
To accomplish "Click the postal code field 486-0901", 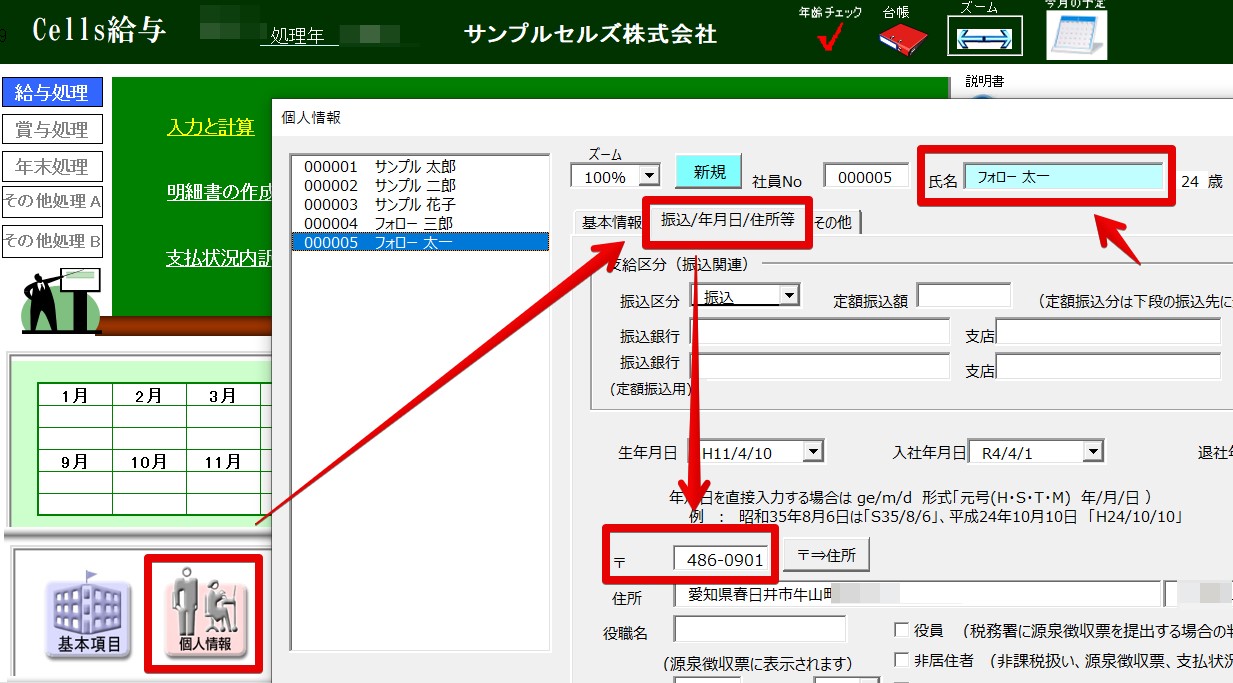I will (x=724, y=560).
